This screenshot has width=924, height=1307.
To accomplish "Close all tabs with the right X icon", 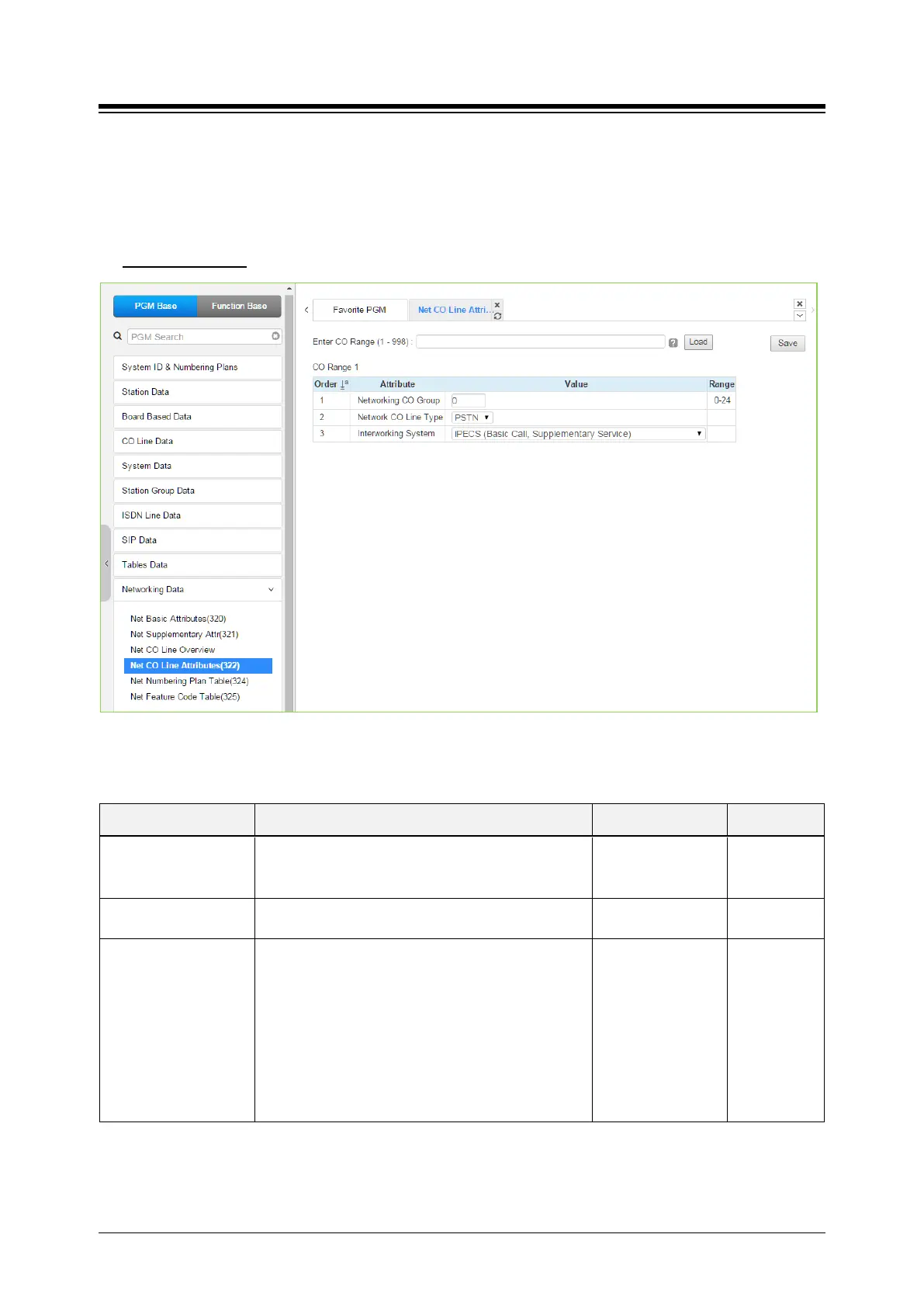I will pyautogui.click(x=800, y=304).
